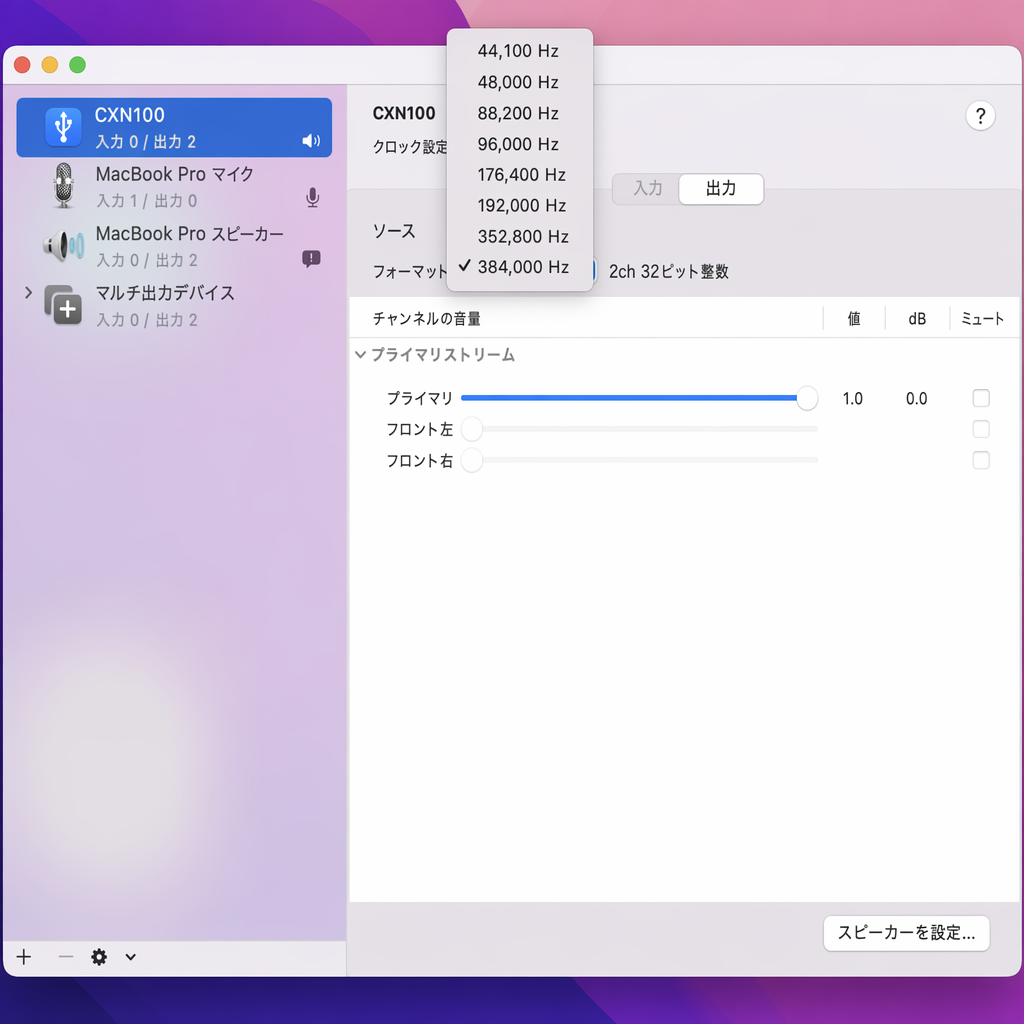Click the alert bubble icon on MacBook Pro スピーカー
Screen dimensions: 1024x1024
pos(312,259)
